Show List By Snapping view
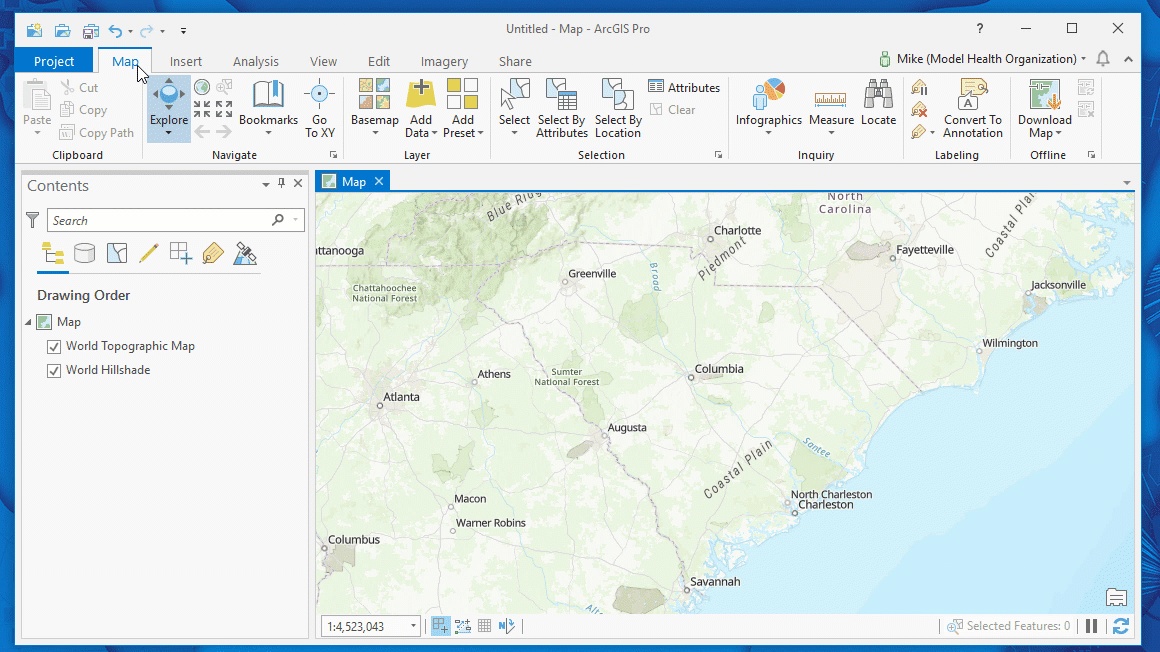Image resolution: width=1160 pixels, height=652 pixels. 181,254
